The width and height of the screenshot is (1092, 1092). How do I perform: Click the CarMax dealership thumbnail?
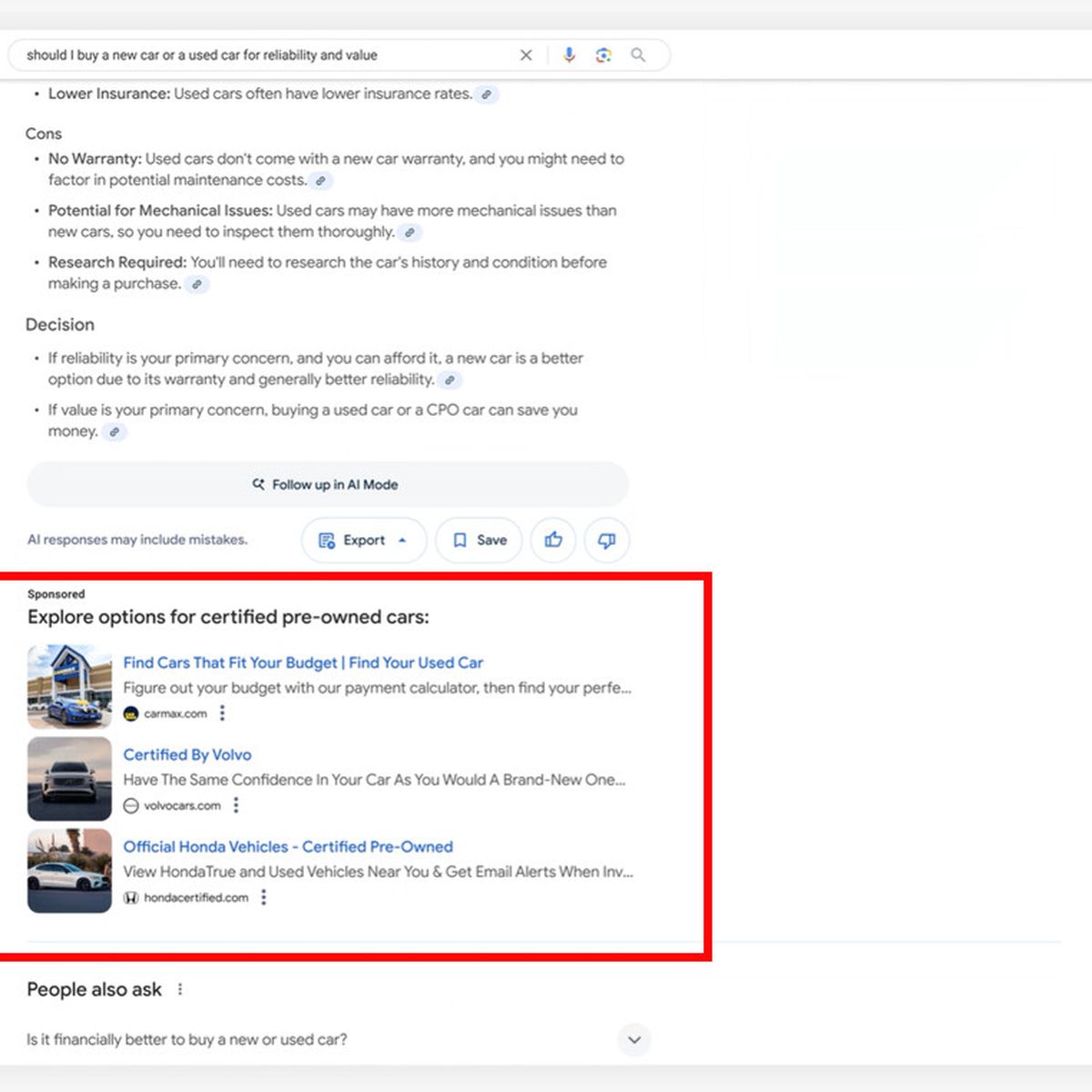[69, 687]
